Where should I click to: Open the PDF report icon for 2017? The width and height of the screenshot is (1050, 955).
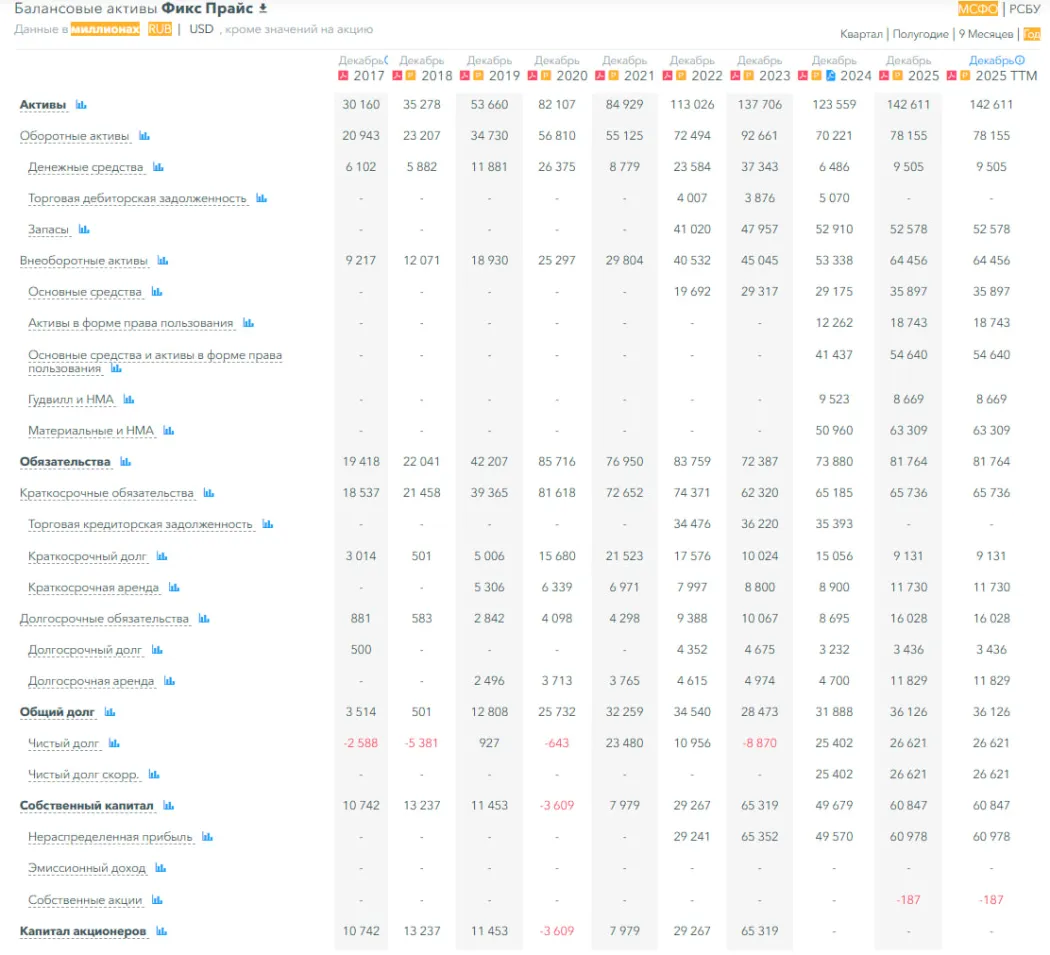[x=344, y=76]
